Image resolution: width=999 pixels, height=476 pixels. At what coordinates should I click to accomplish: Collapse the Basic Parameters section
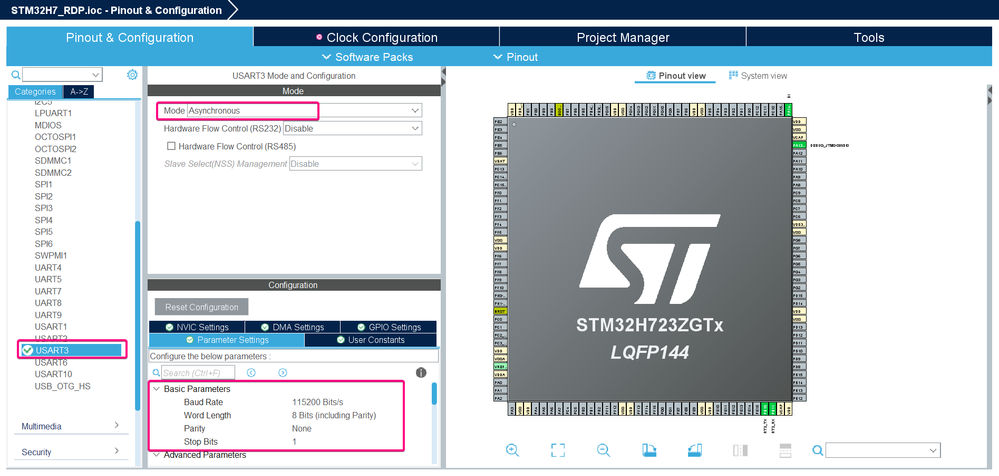pos(155,389)
